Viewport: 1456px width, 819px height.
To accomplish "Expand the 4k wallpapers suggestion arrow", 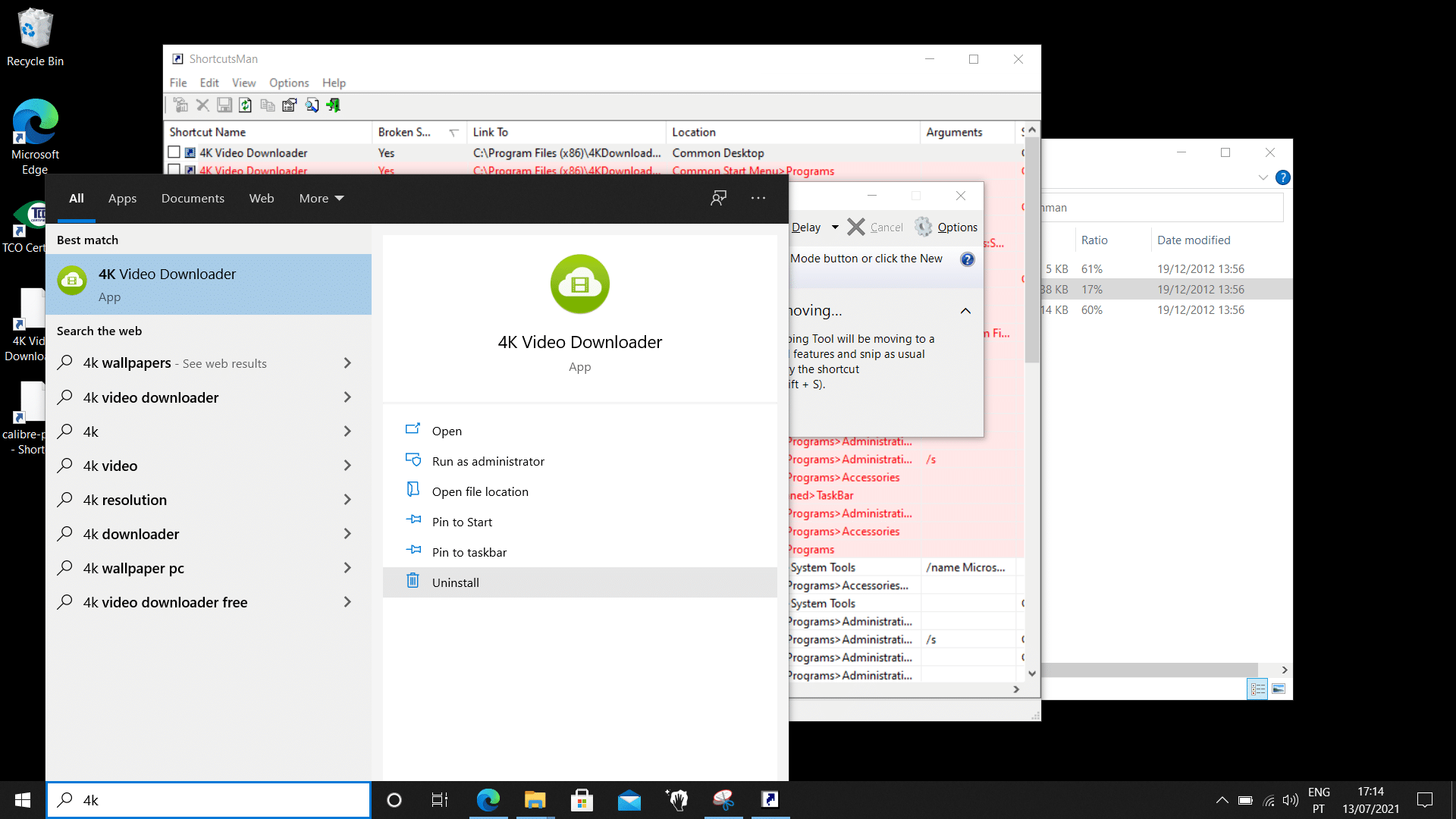I will pyautogui.click(x=347, y=363).
